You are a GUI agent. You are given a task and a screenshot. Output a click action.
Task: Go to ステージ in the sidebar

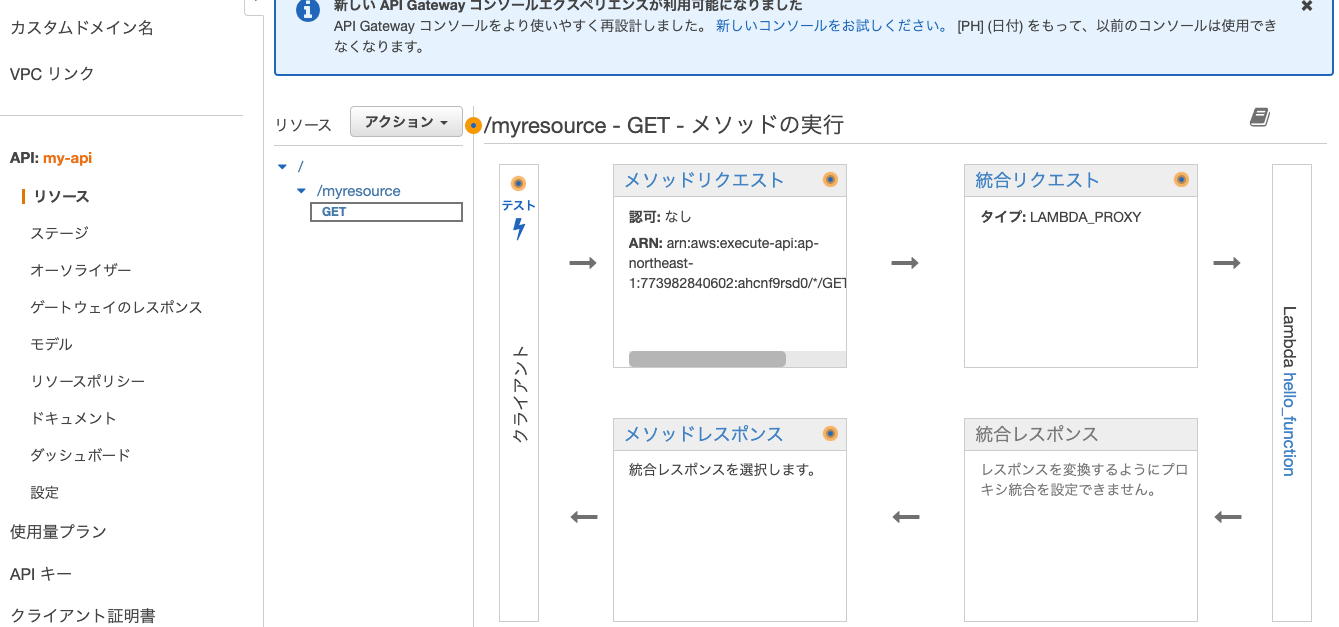59,233
